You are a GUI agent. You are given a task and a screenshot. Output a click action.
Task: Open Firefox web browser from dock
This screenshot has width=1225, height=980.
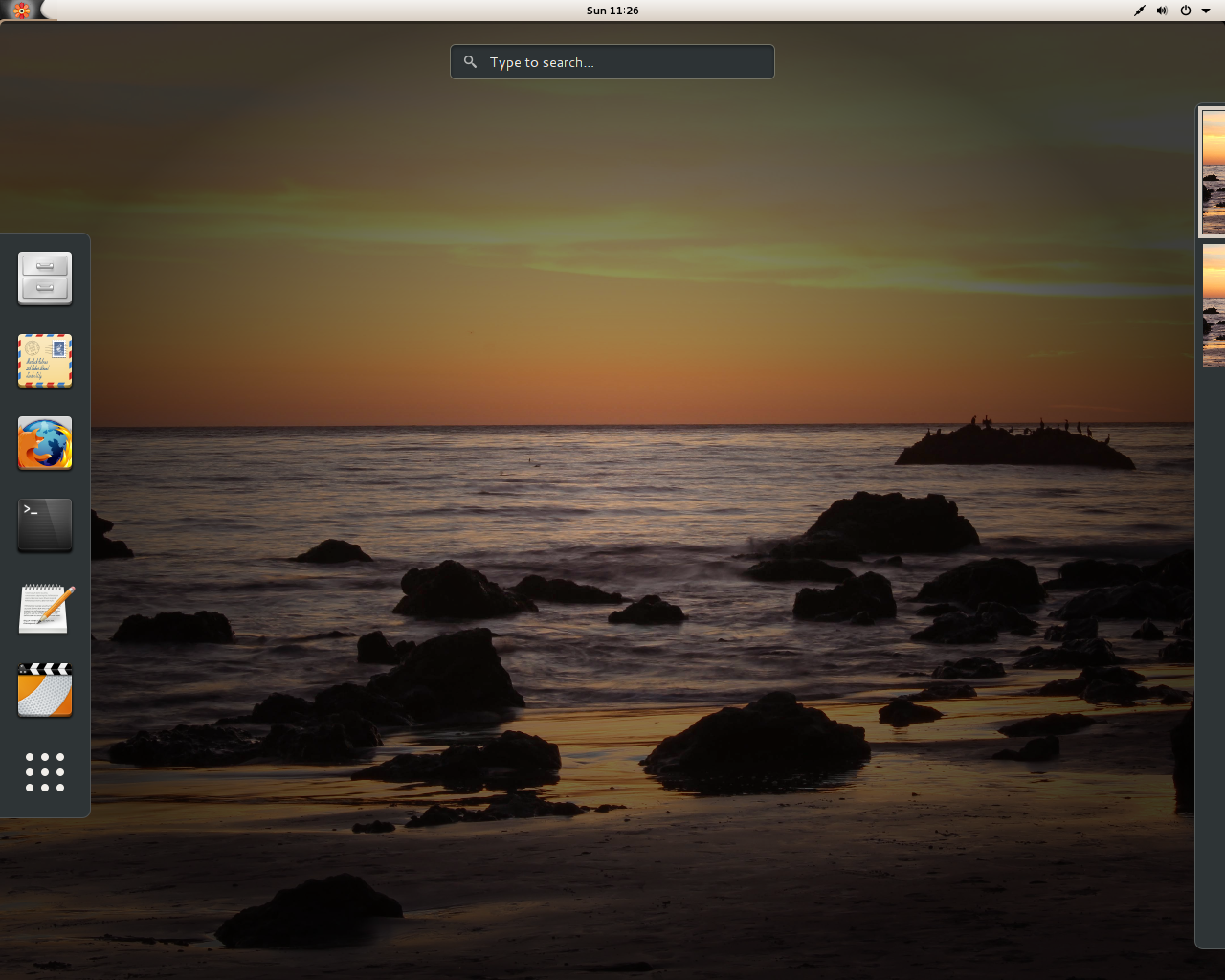45,443
